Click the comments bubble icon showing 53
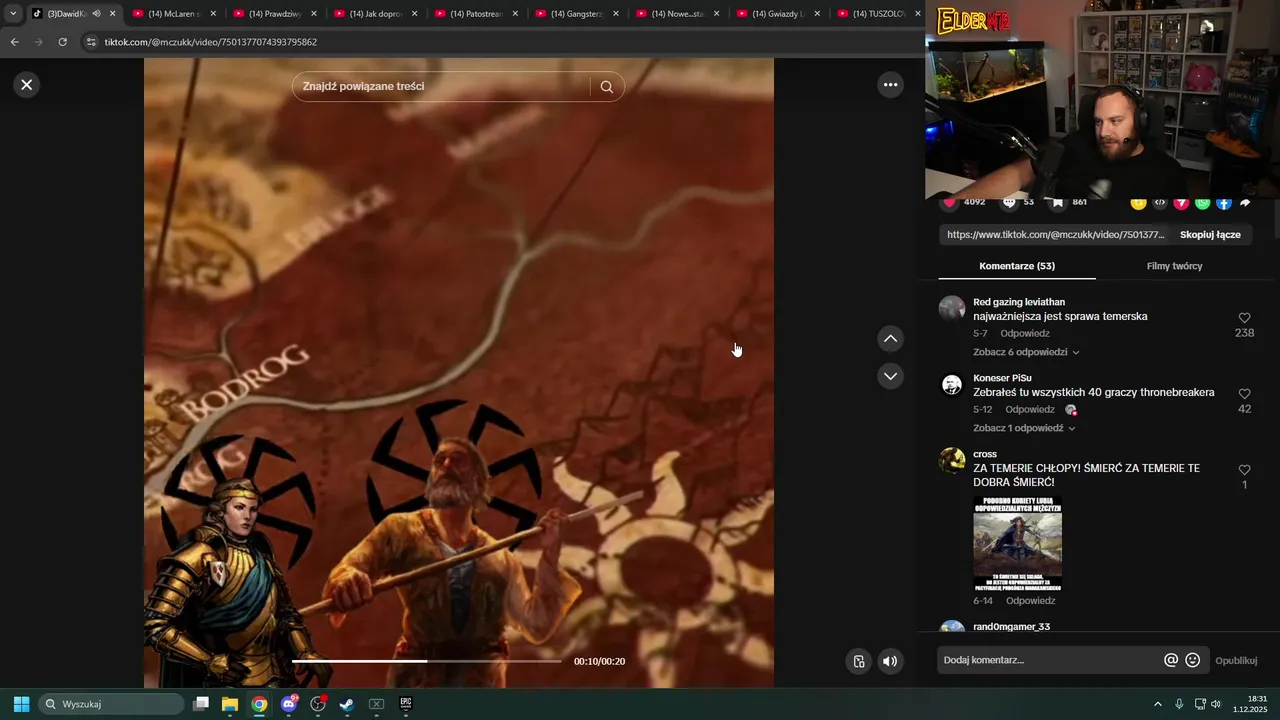 1009,202
